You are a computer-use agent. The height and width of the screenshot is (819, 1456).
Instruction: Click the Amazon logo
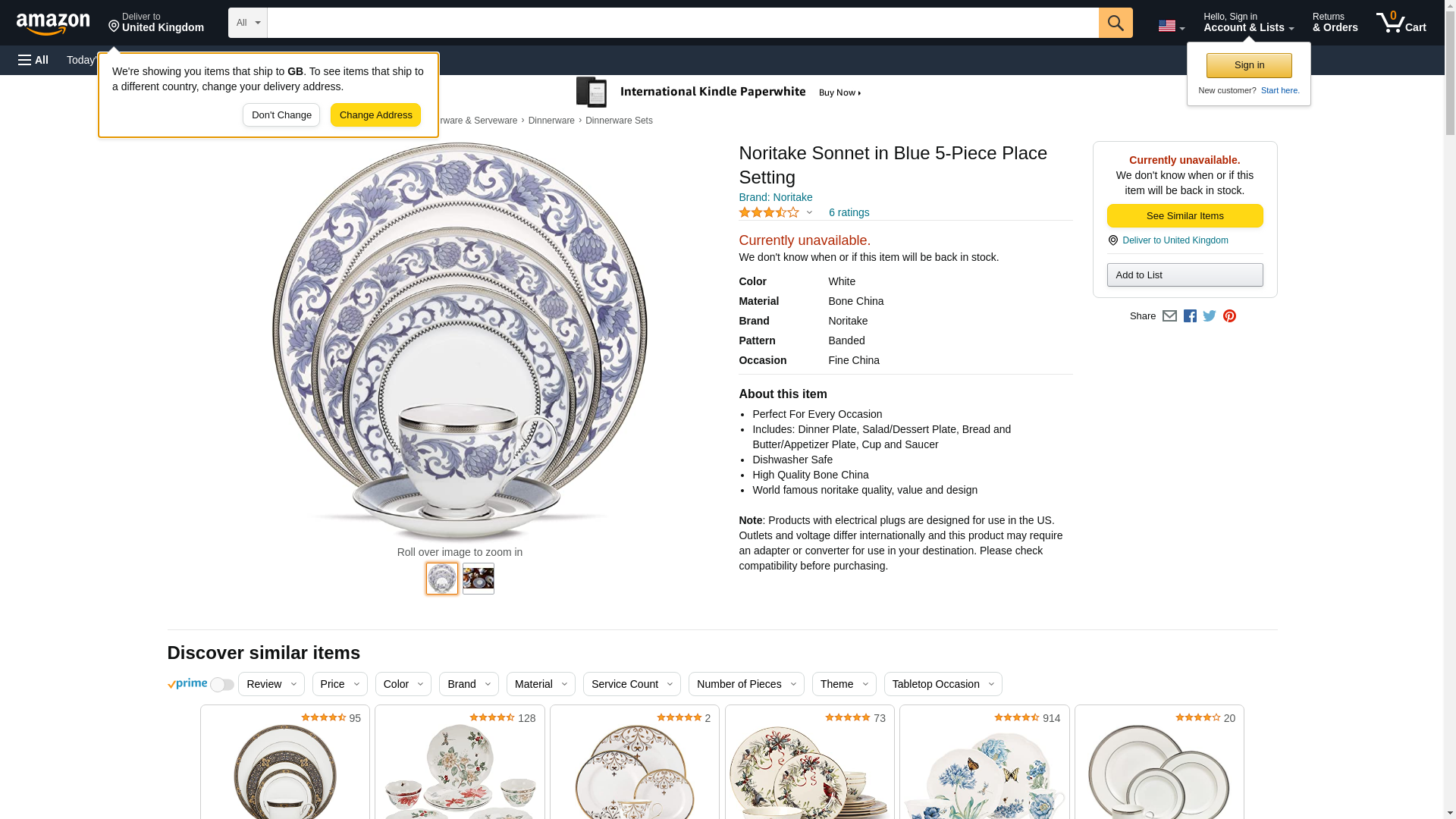click(x=53, y=24)
